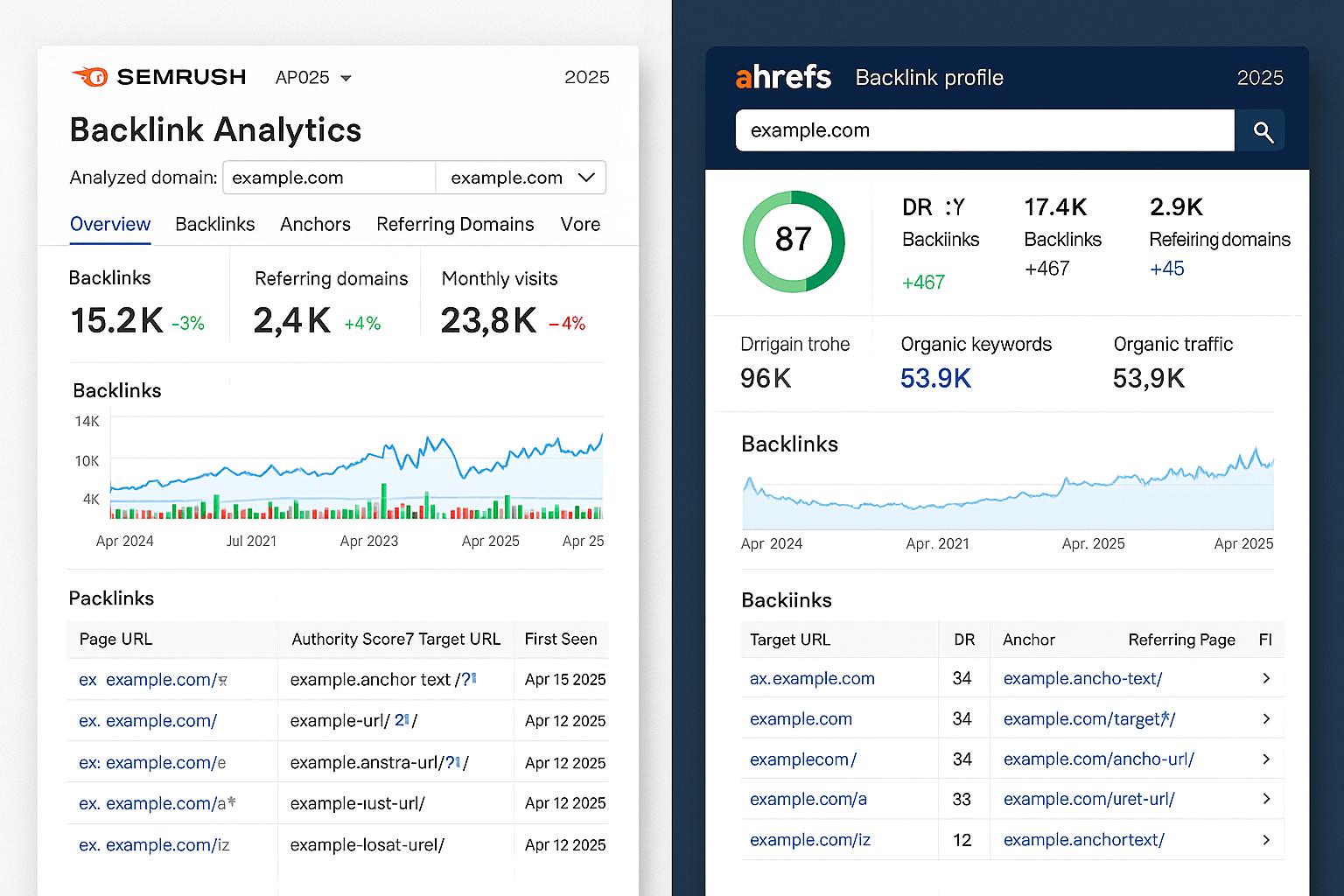Click the Apr 15 2025 first seen date
This screenshot has height=896, width=1344.
(565, 680)
